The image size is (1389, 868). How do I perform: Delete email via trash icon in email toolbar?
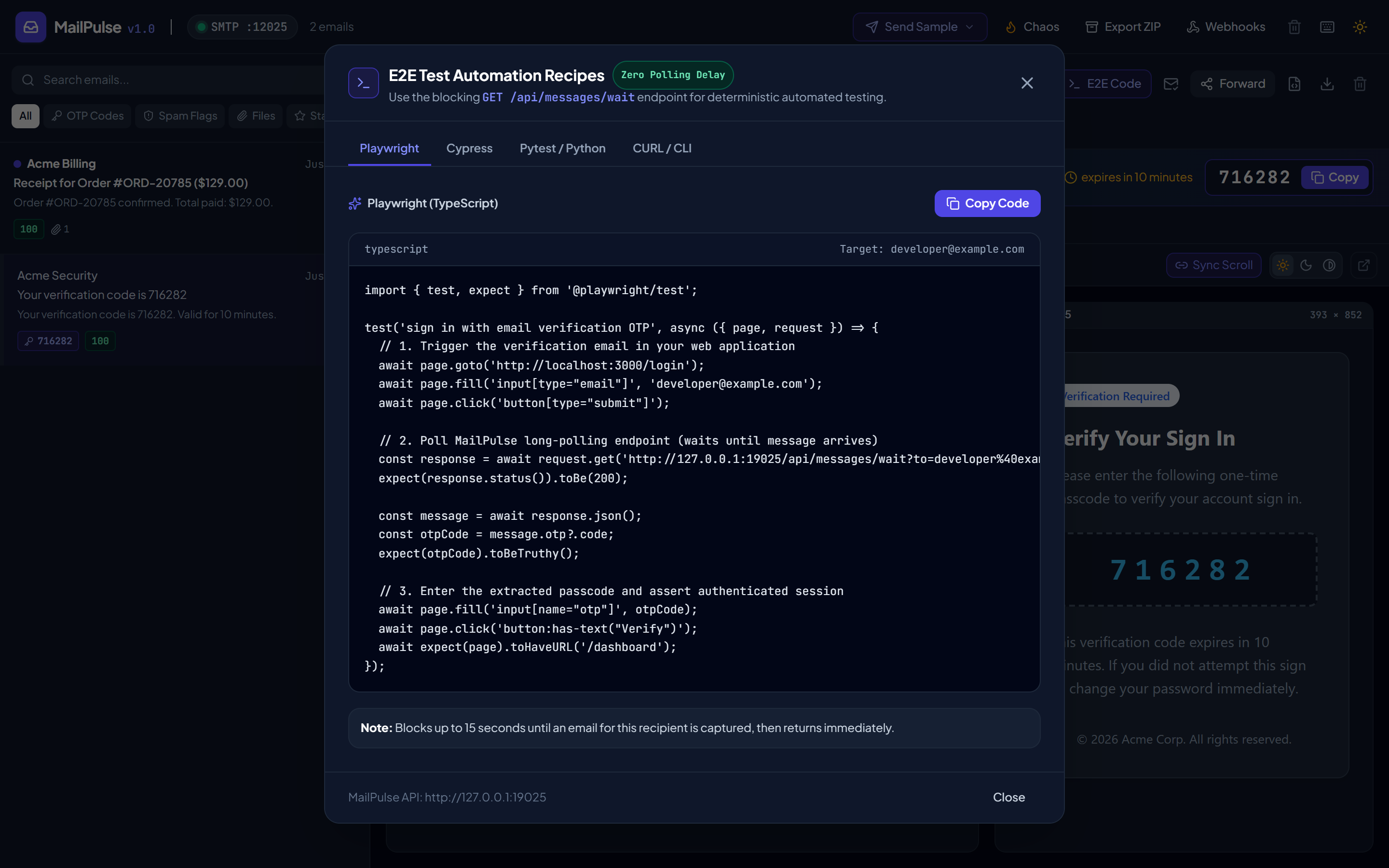coord(1360,84)
